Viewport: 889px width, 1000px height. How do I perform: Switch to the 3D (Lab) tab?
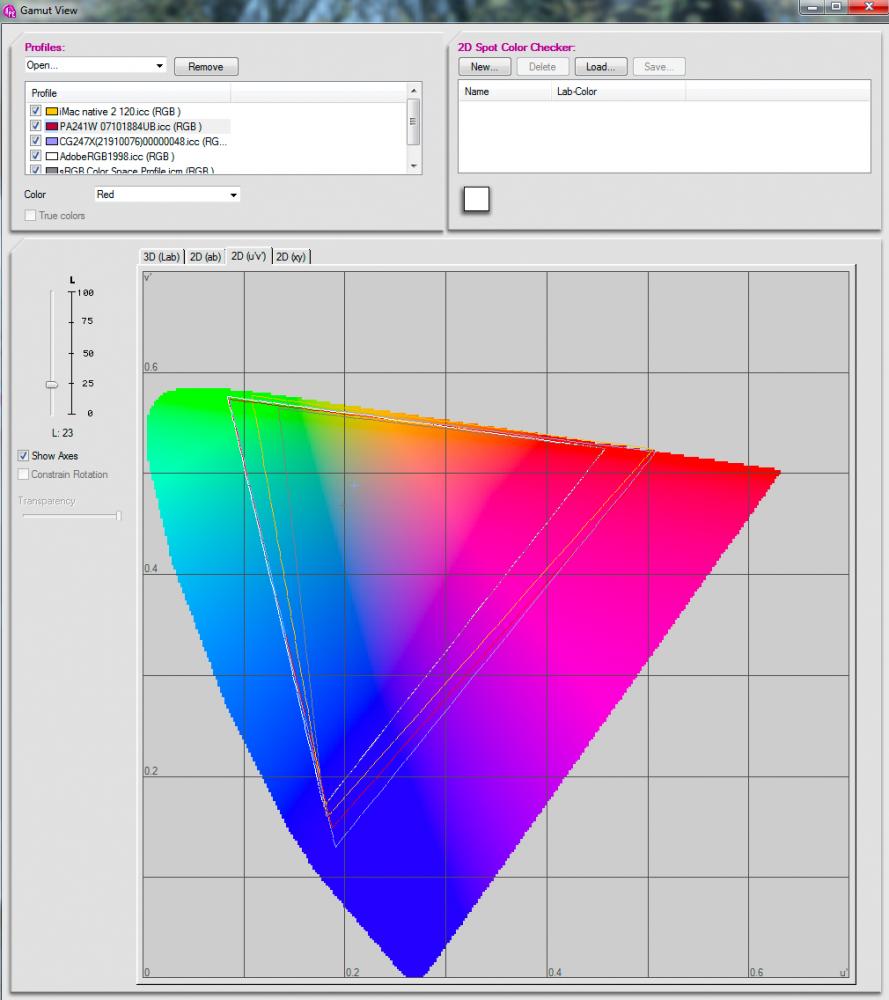[x=161, y=257]
